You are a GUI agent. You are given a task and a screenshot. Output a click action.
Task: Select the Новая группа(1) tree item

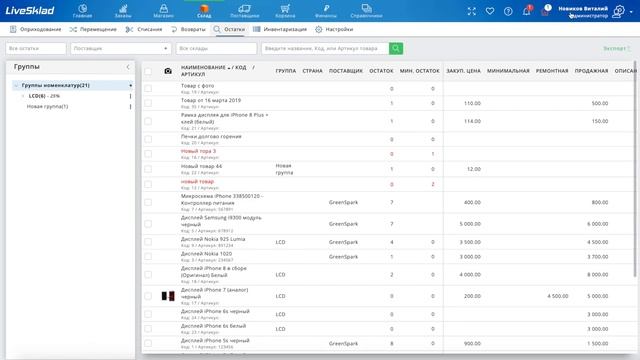[47, 107]
